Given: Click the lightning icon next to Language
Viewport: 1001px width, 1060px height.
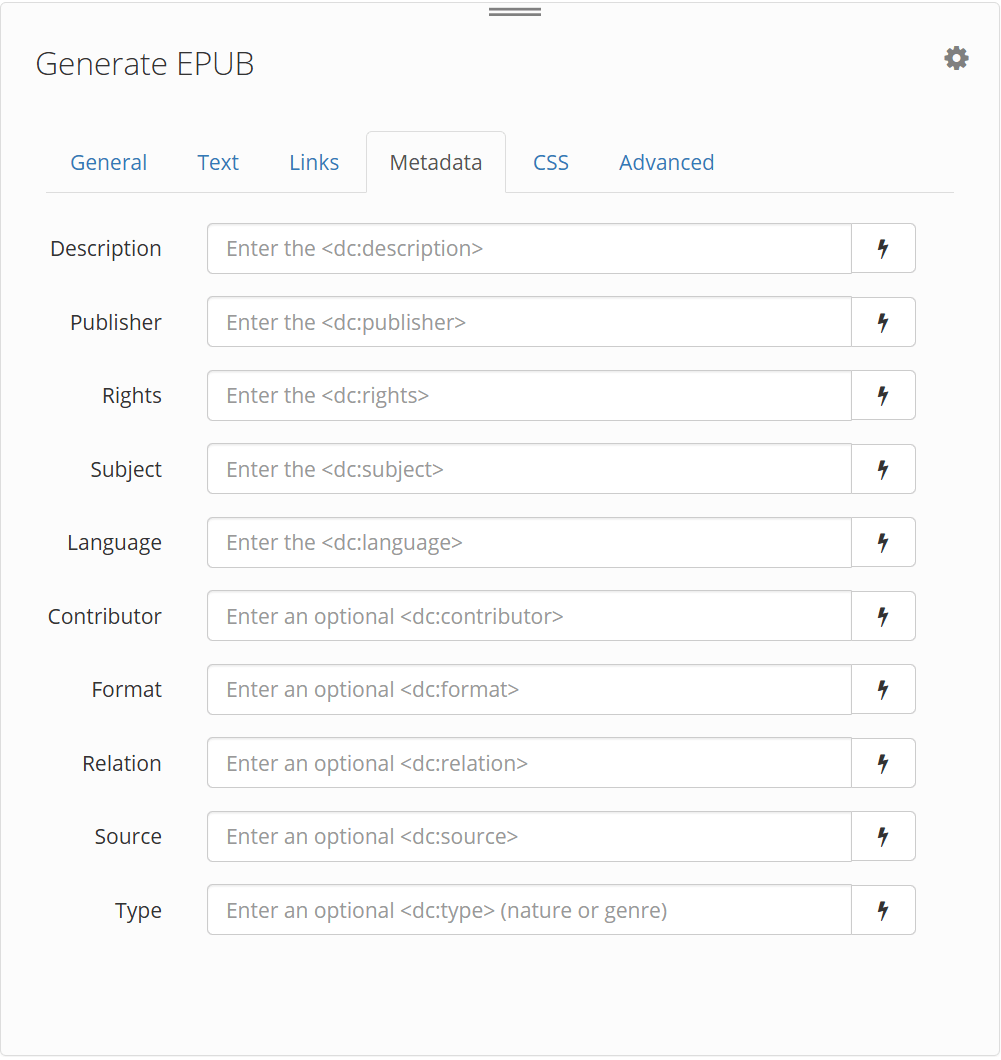Looking at the screenshot, I should 883,542.
